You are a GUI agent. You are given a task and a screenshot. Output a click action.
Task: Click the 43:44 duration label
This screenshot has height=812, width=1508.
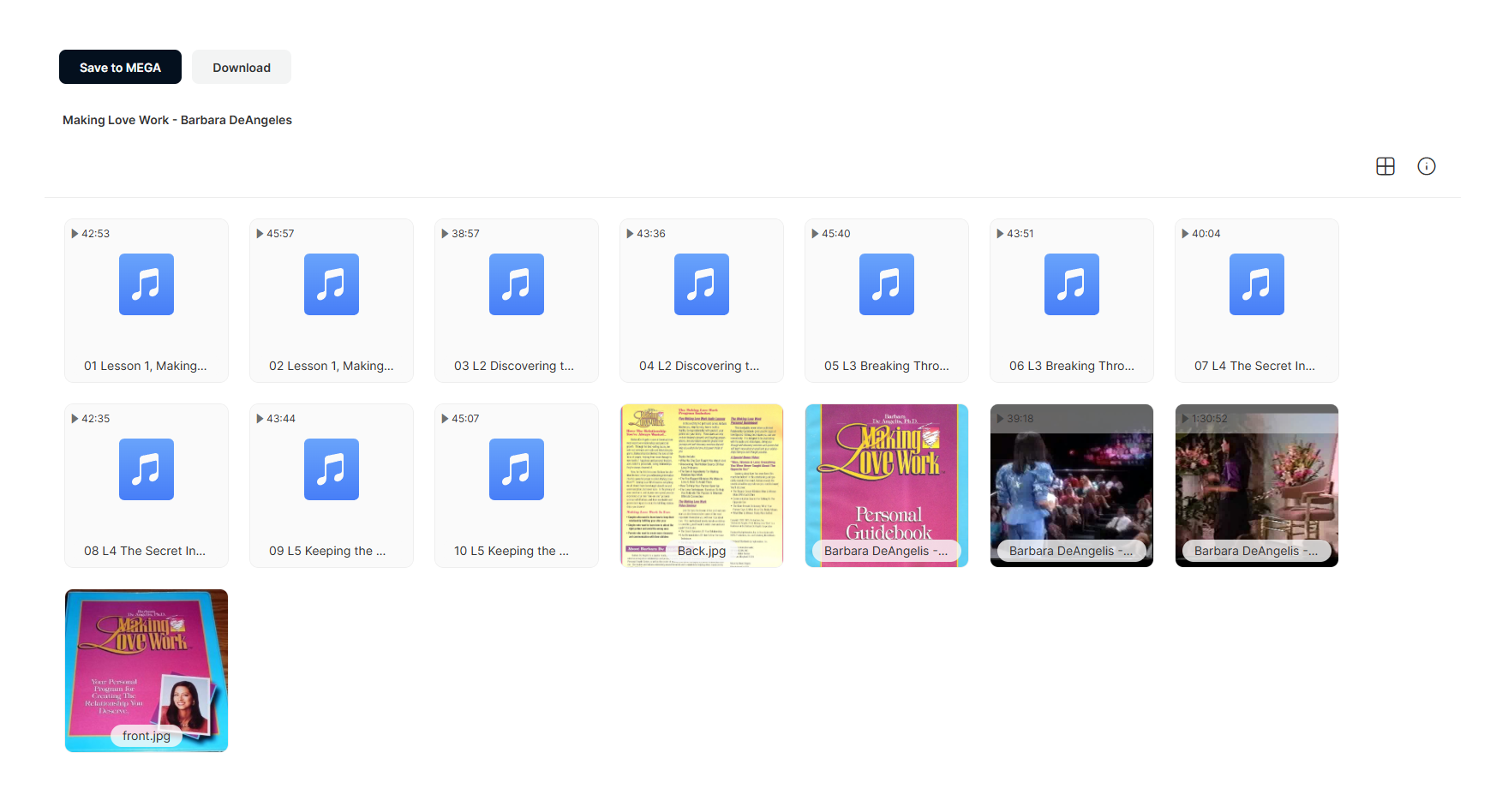click(x=280, y=419)
